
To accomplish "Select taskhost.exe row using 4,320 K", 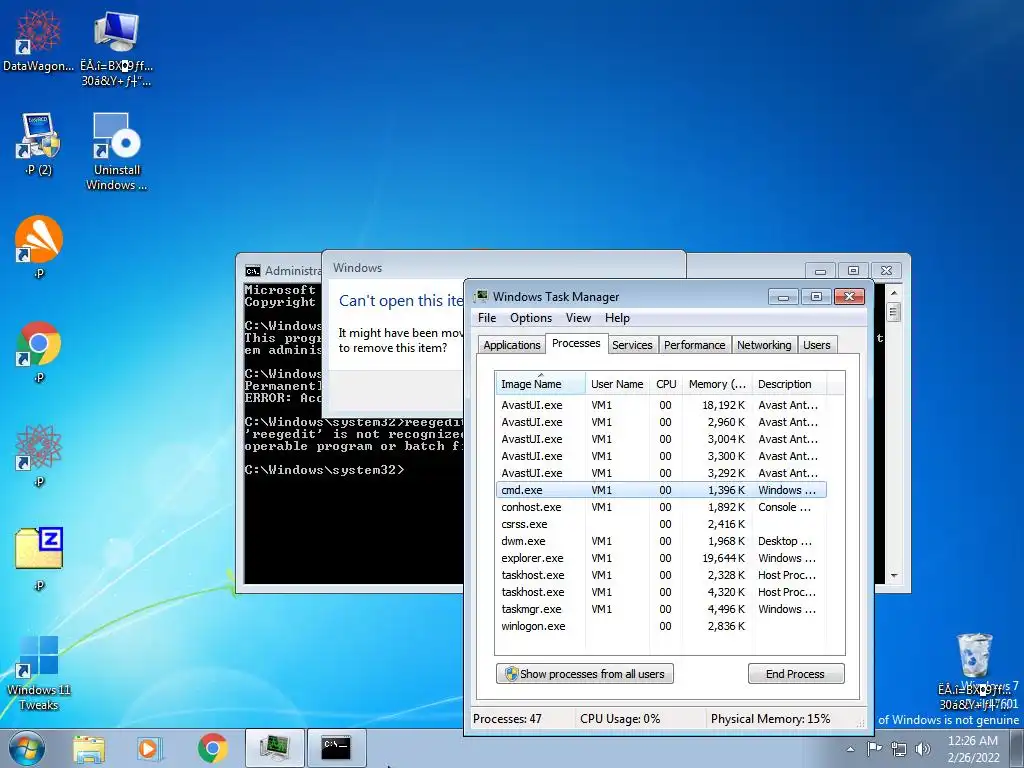I will click(x=661, y=592).
